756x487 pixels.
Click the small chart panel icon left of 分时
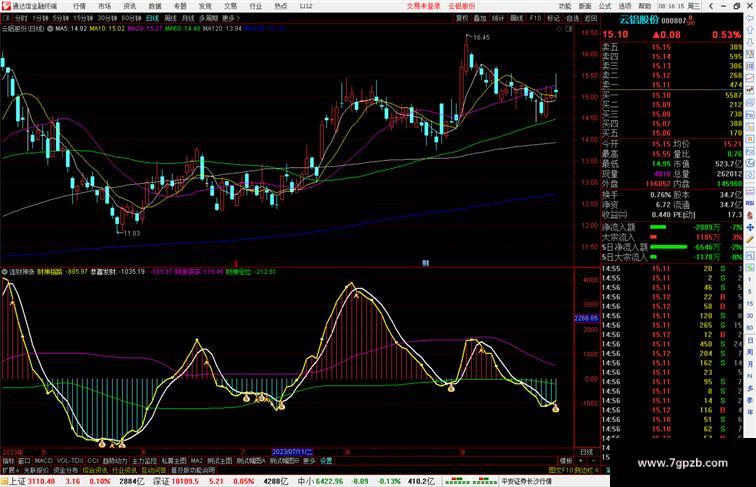pyautogui.click(x=6, y=18)
